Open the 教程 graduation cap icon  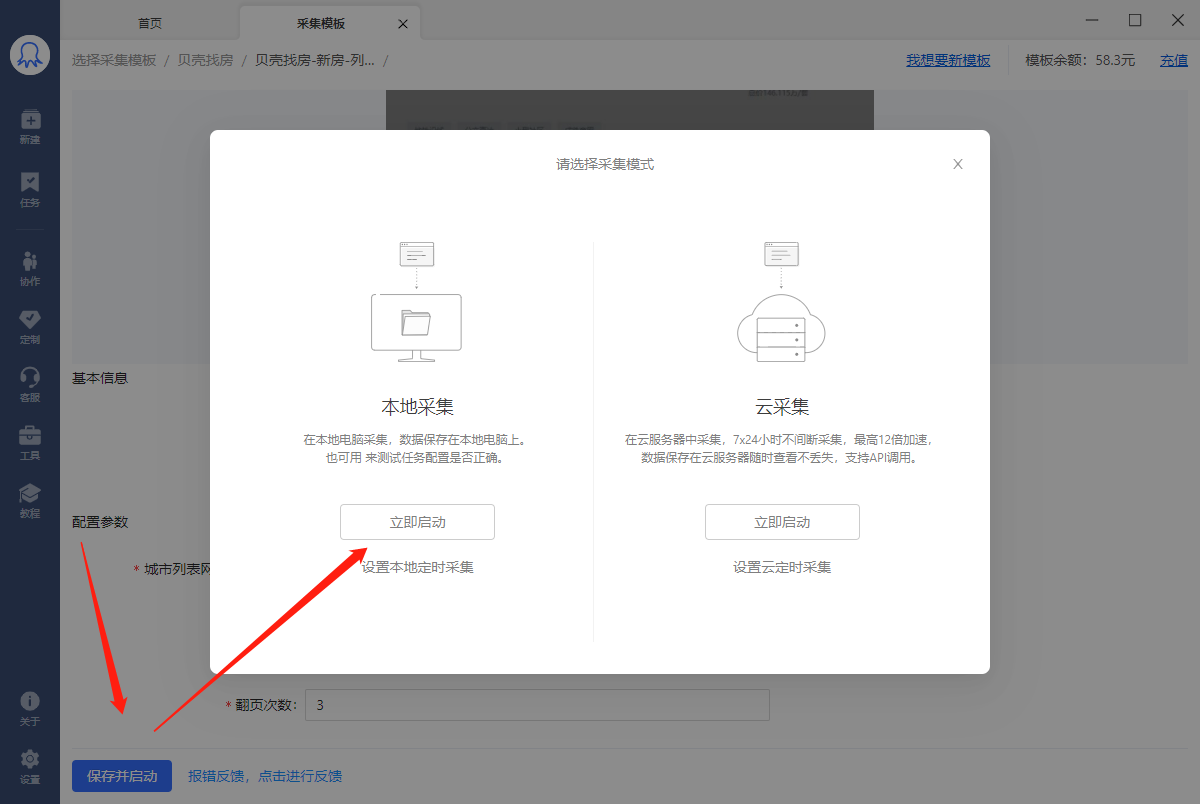click(30, 500)
